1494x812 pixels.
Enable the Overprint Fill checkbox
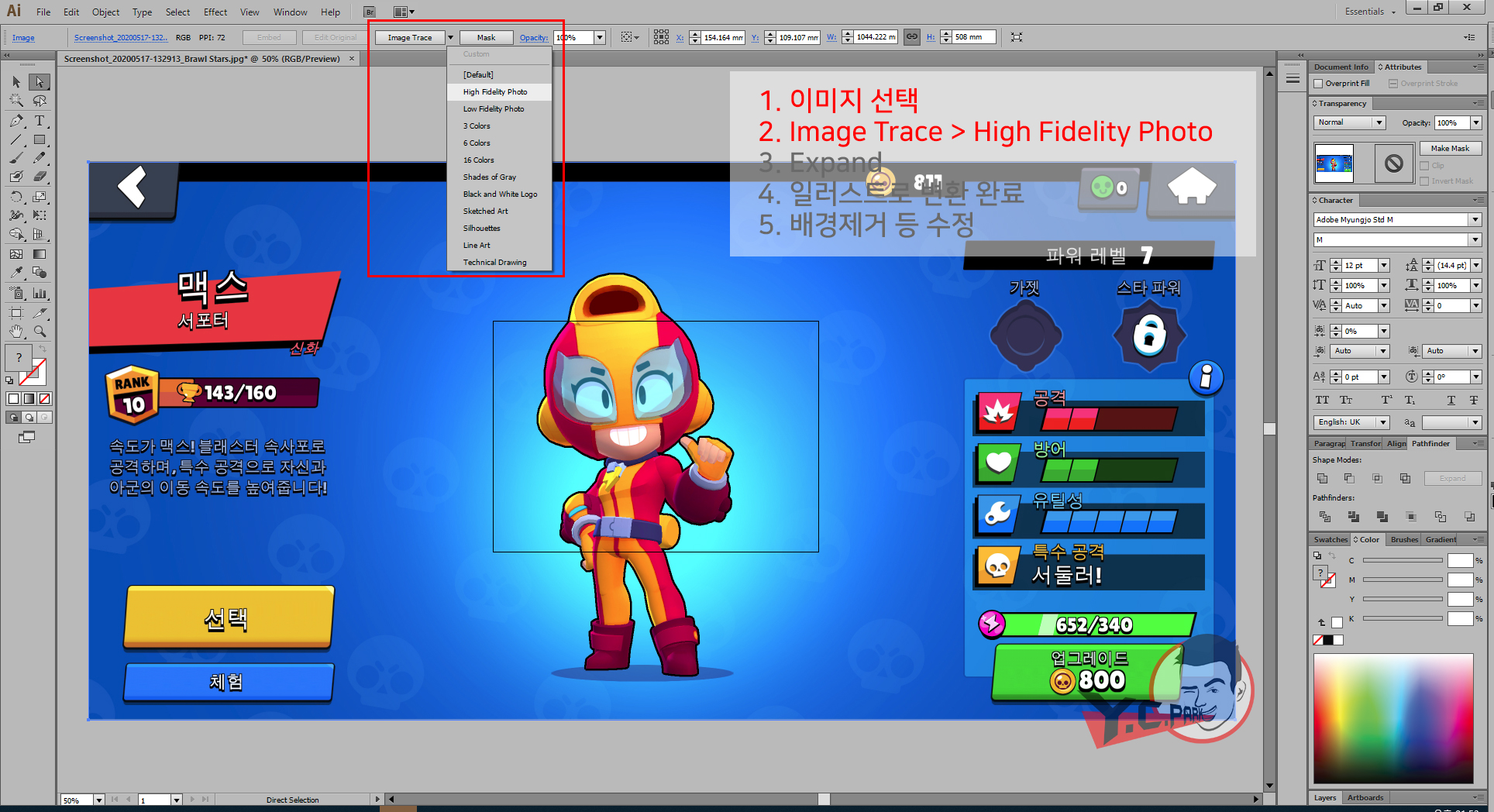point(1318,84)
